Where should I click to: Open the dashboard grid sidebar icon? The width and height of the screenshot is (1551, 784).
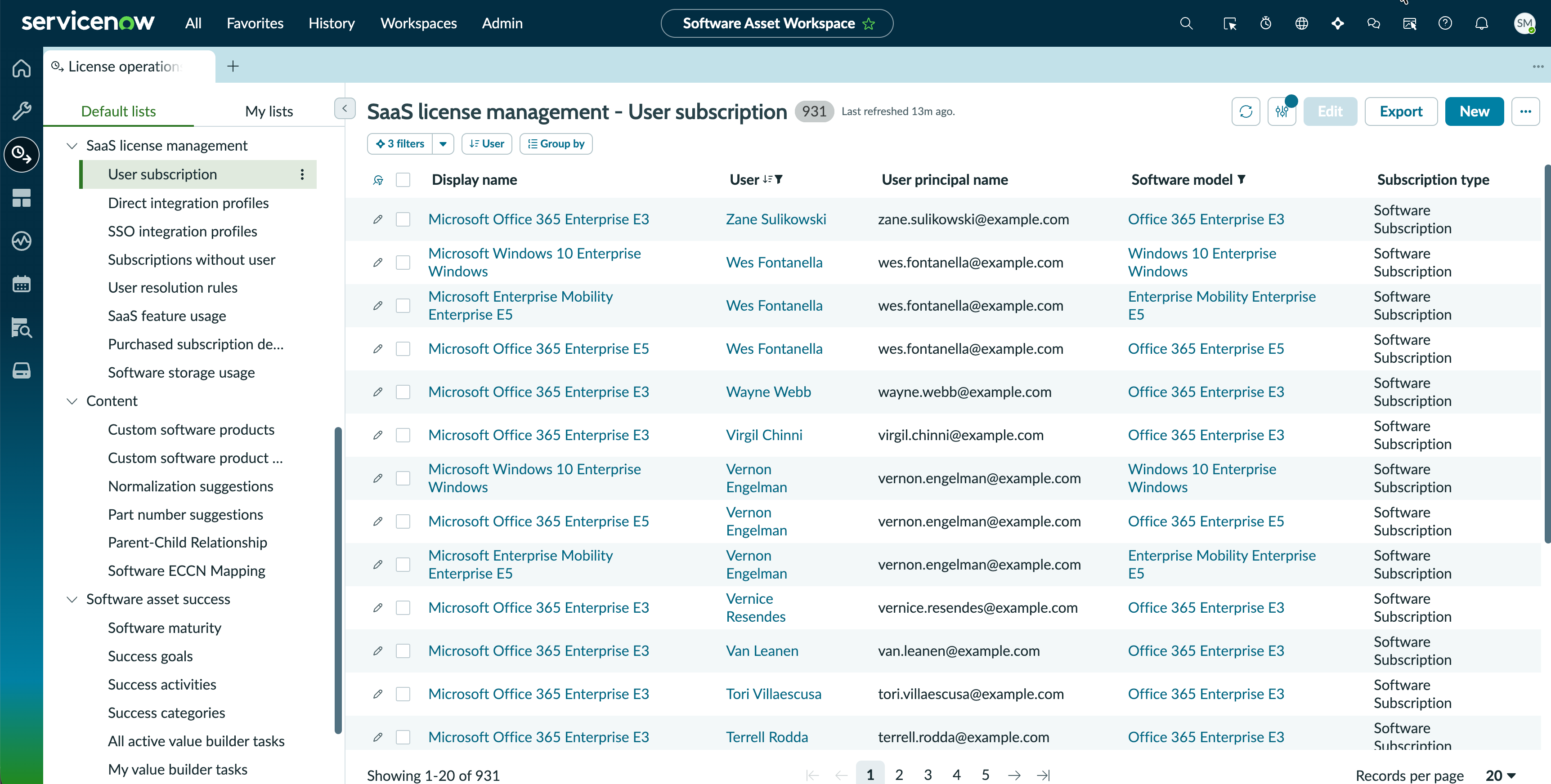pos(22,198)
